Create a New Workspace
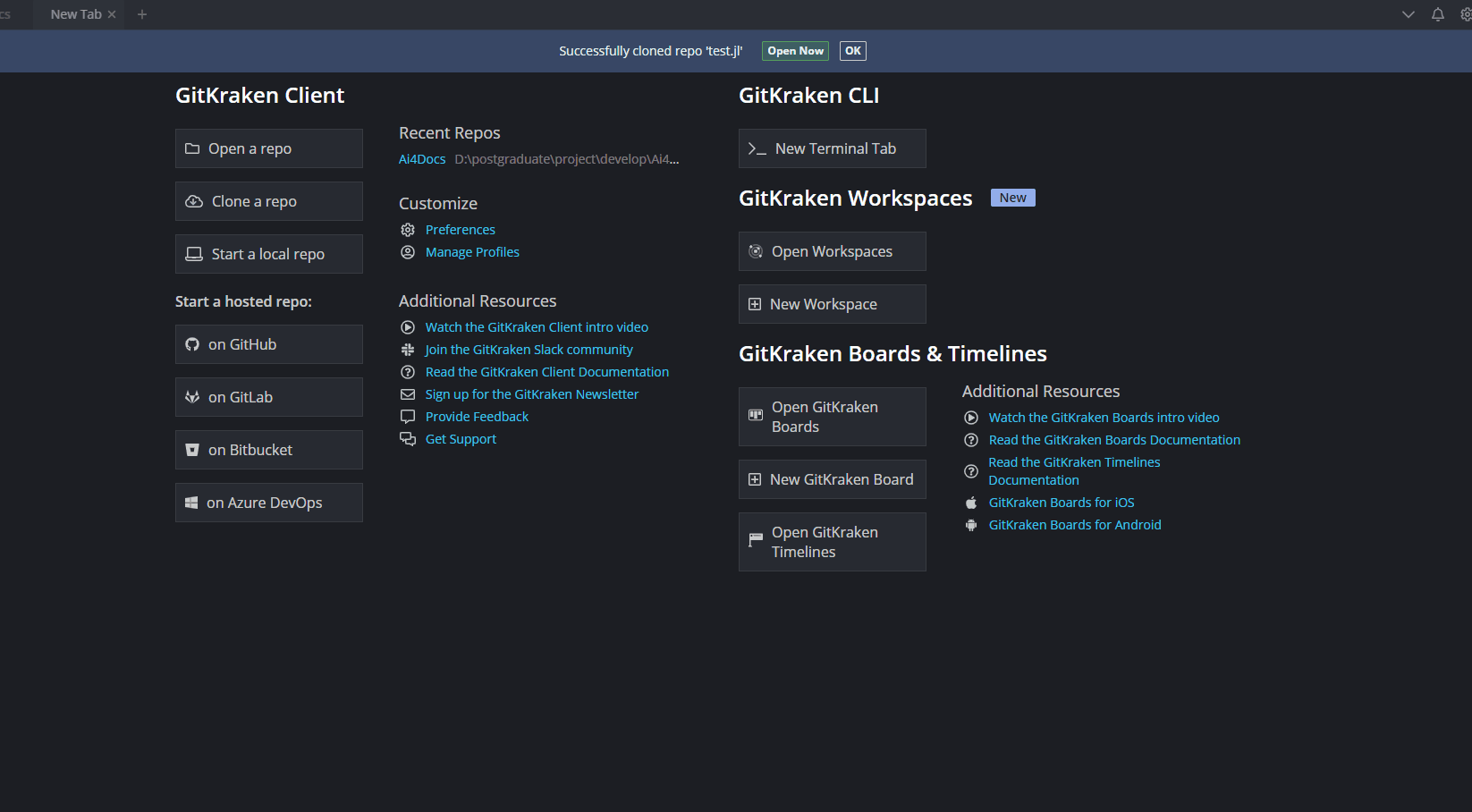The image size is (1472, 812). (832, 304)
